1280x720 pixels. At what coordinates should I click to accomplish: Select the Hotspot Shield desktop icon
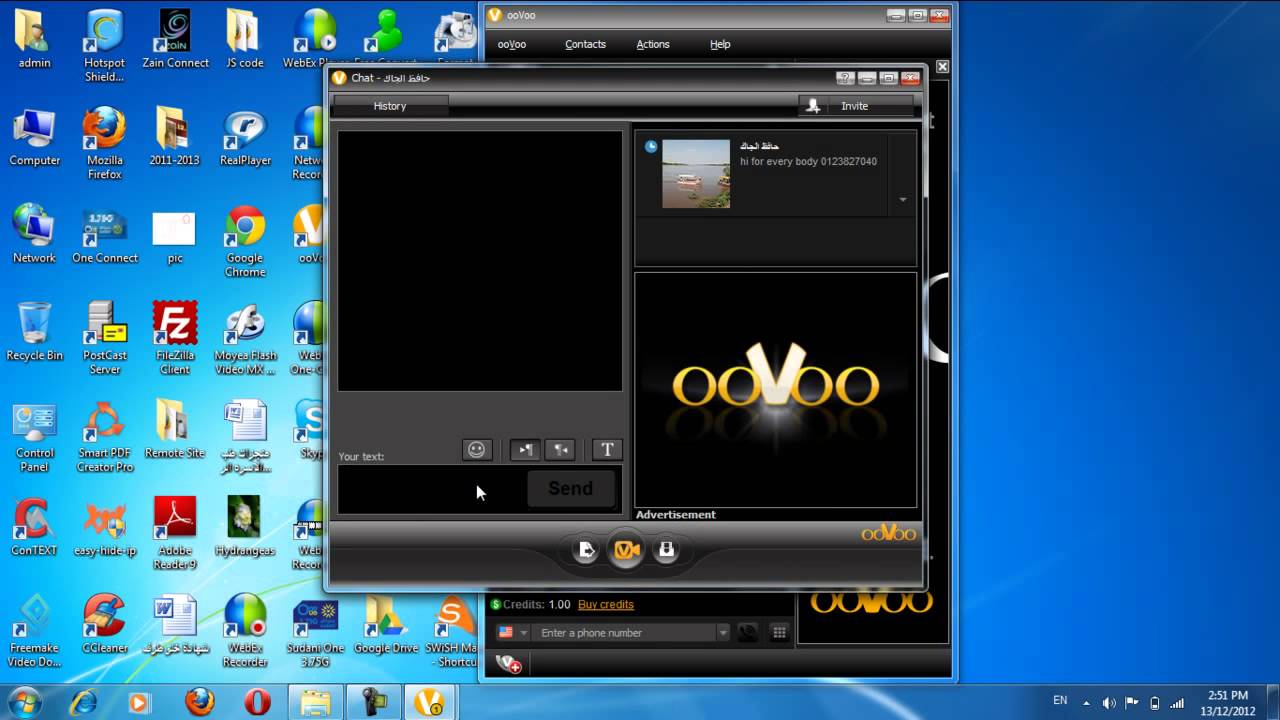[104, 47]
